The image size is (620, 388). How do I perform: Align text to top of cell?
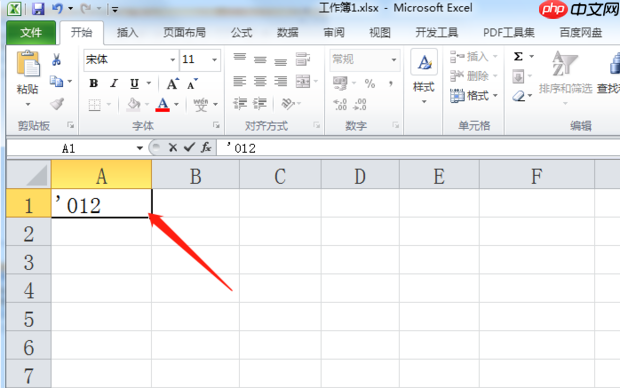click(240, 58)
